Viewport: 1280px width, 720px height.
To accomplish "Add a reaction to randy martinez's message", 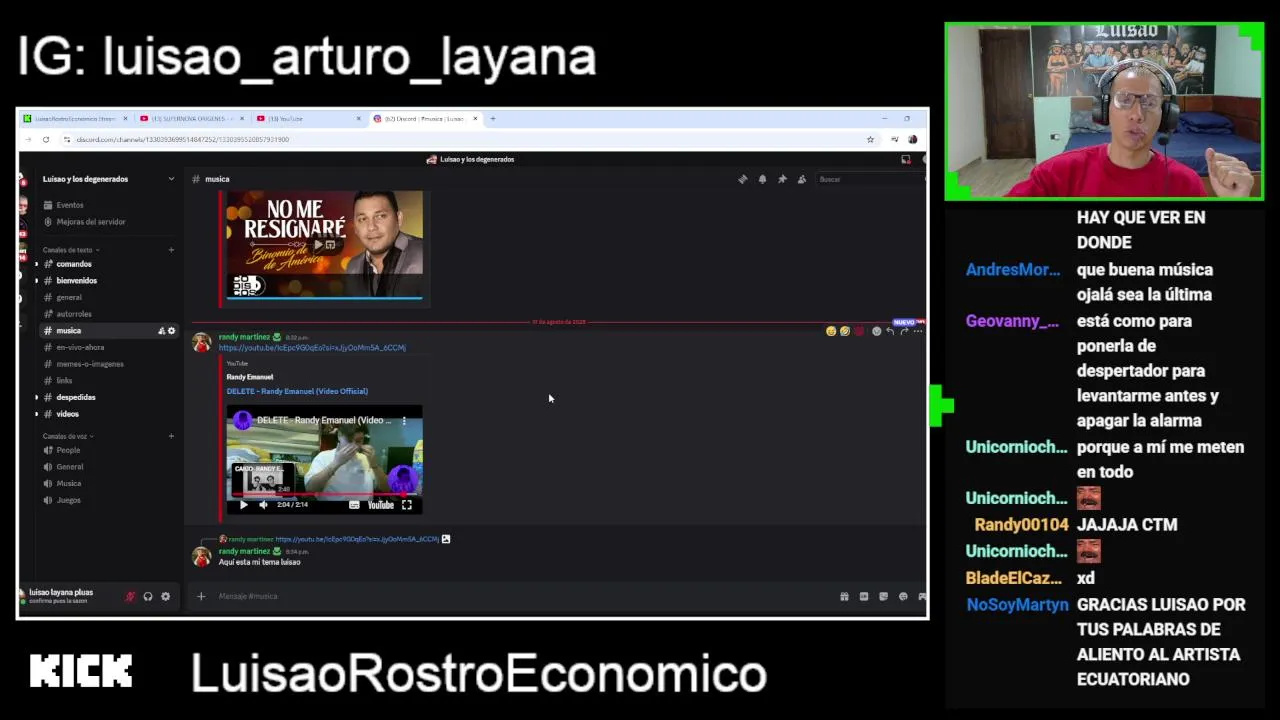I will click(x=876, y=331).
